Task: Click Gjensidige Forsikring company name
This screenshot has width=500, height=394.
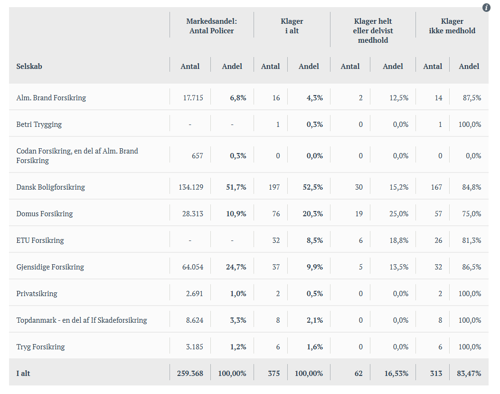Action: 50,267
